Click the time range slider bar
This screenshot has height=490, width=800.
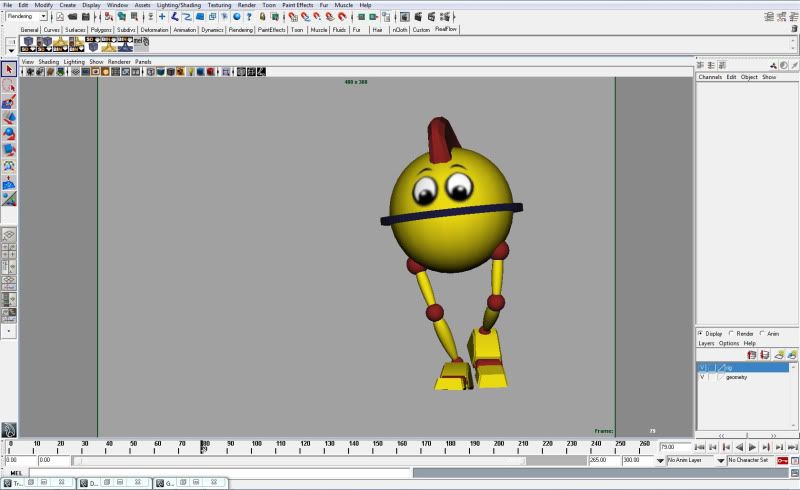(299, 461)
